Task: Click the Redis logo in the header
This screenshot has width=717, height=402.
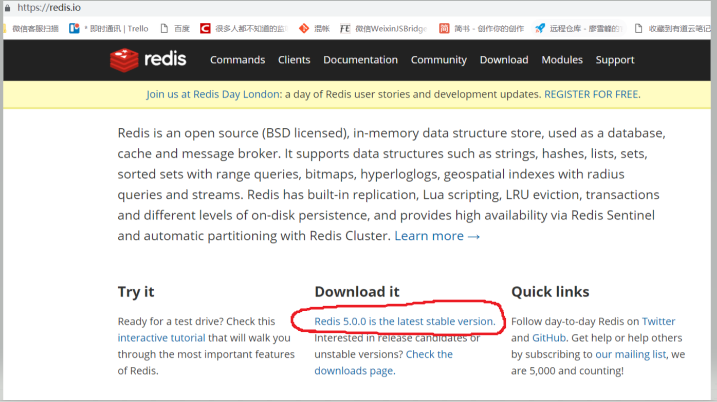Action: (x=148, y=60)
